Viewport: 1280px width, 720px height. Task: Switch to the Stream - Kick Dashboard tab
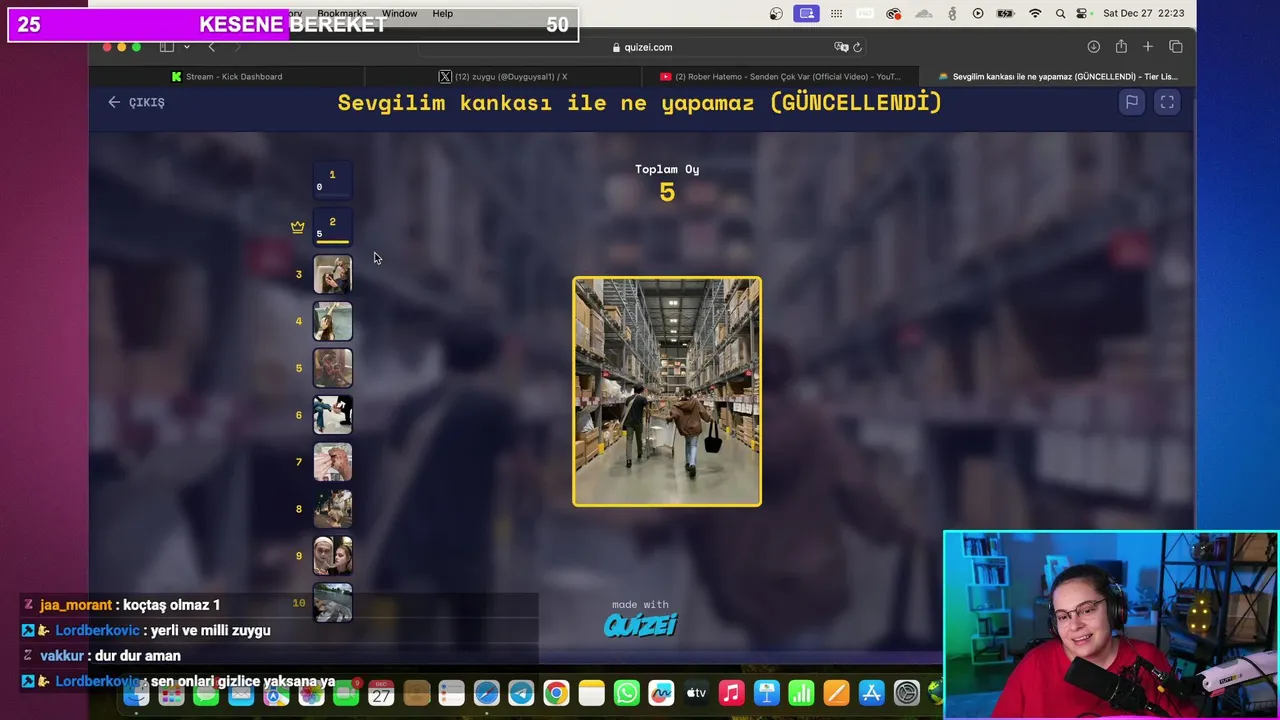coord(227,76)
